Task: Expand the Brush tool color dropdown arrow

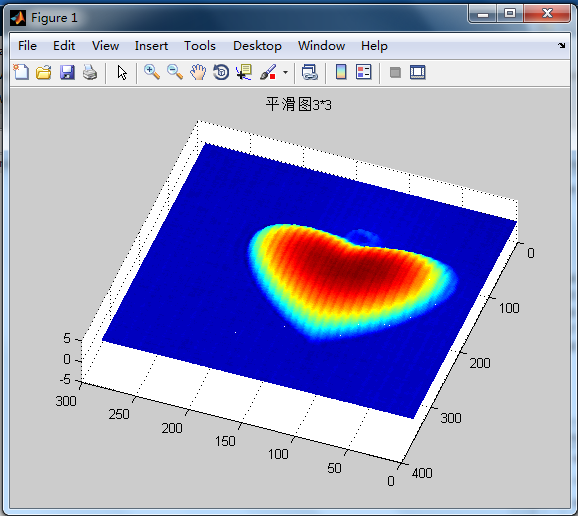Action: tap(285, 72)
